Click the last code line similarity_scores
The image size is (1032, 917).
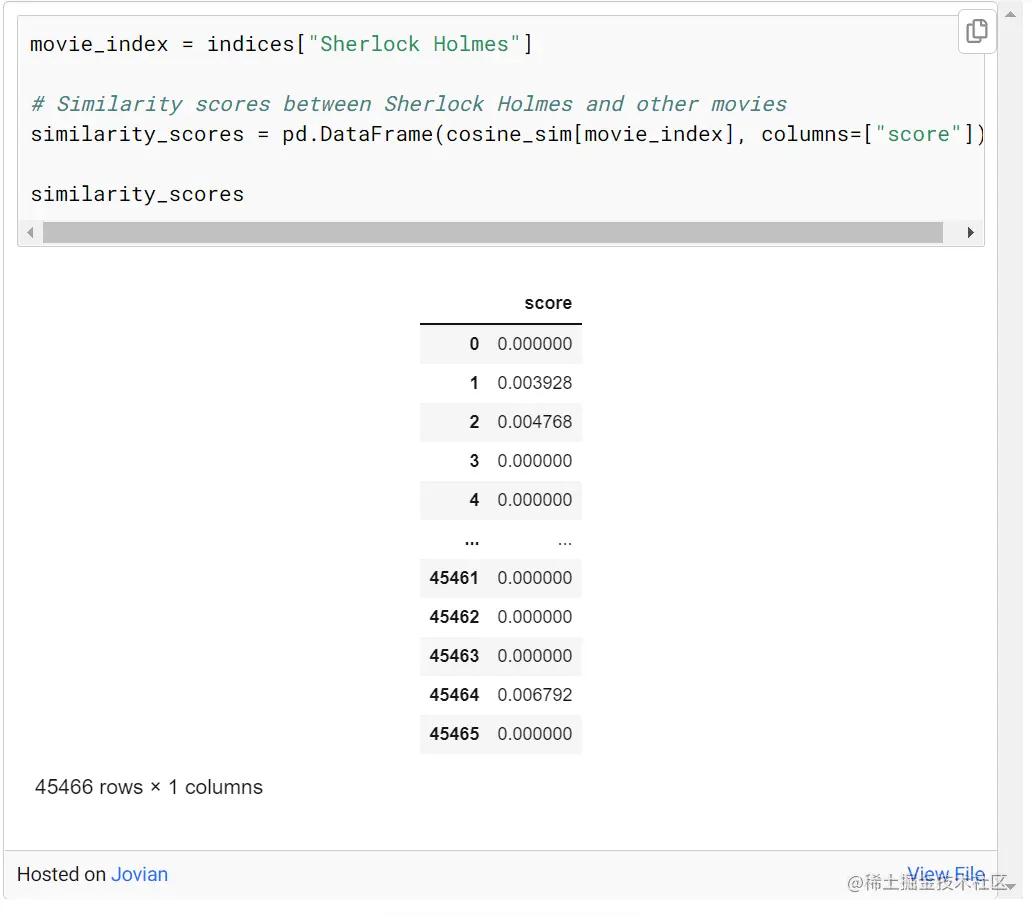(137, 194)
